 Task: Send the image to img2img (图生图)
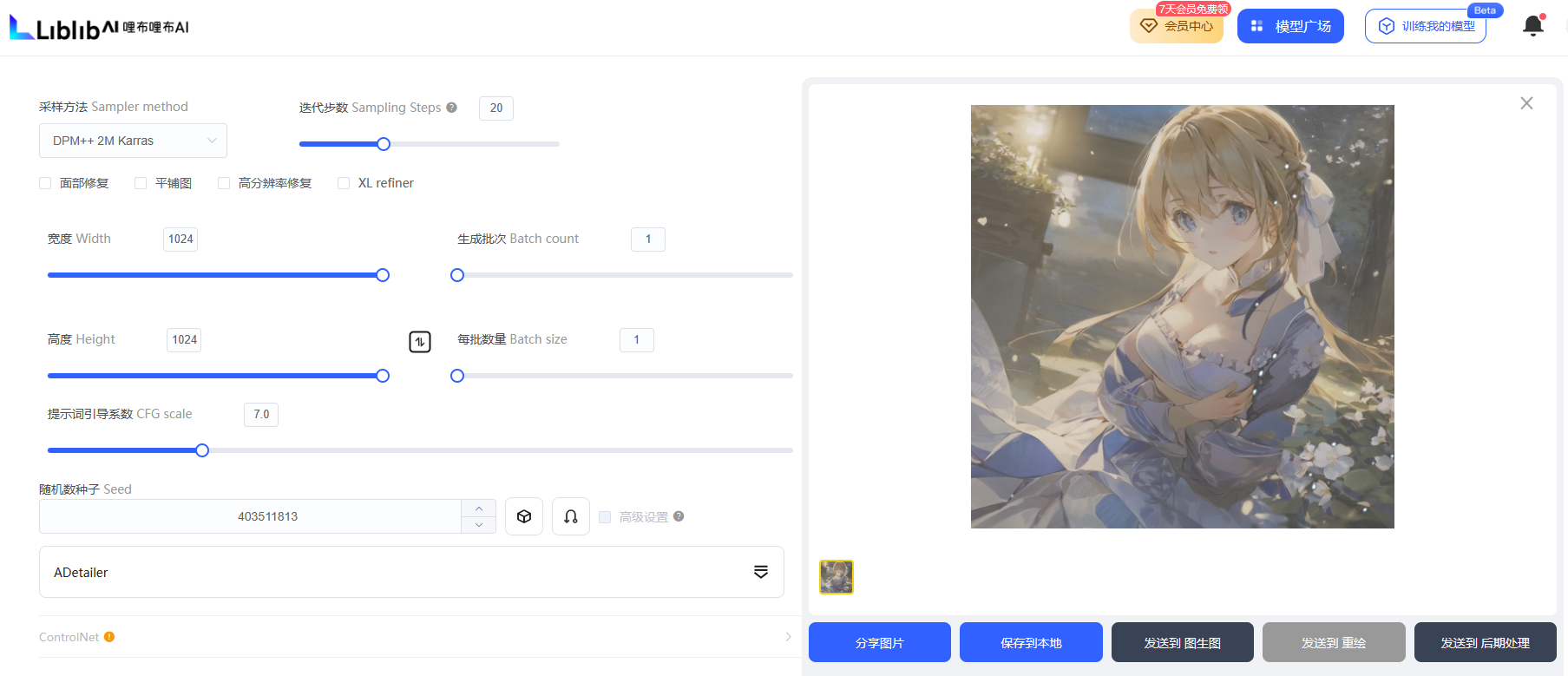(x=1183, y=642)
